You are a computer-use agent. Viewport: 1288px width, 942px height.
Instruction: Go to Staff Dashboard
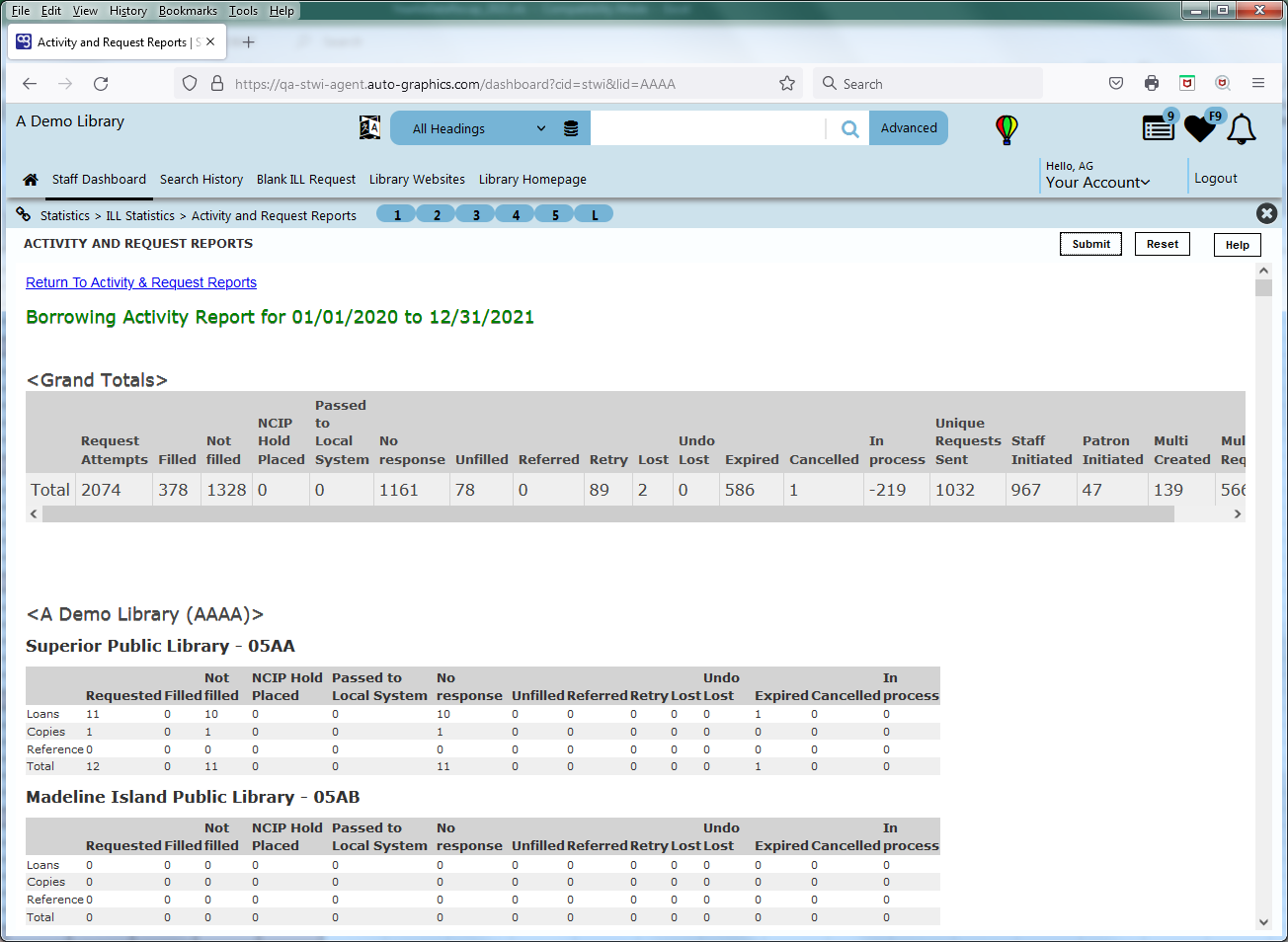point(99,180)
